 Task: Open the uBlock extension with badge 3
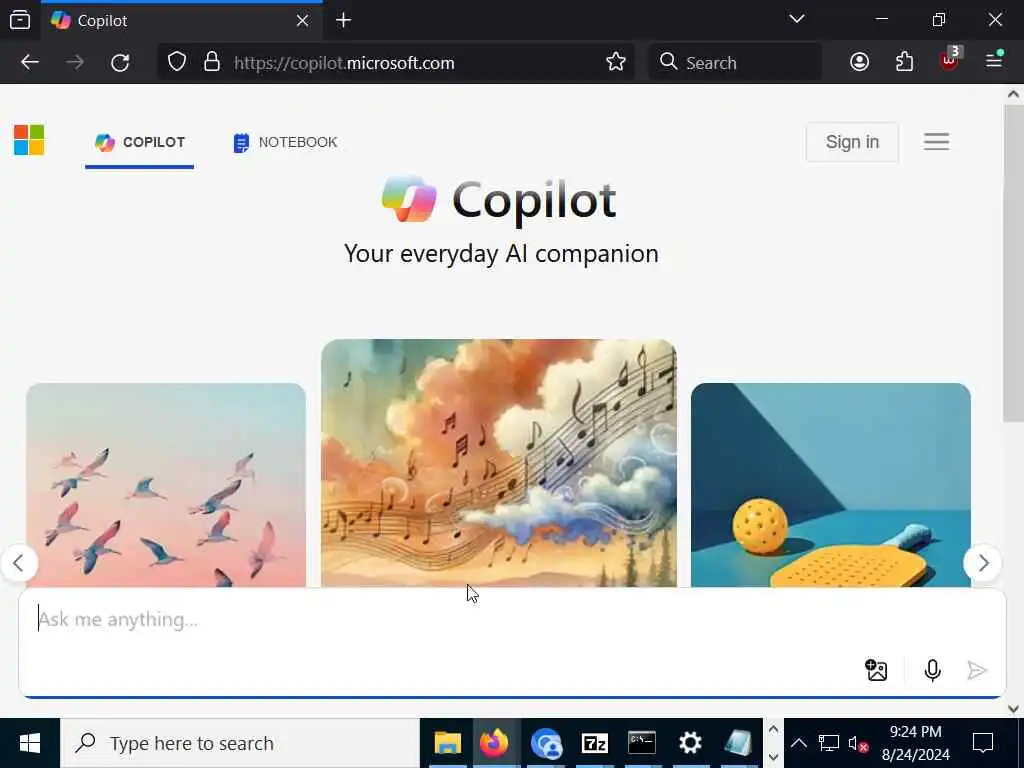950,60
